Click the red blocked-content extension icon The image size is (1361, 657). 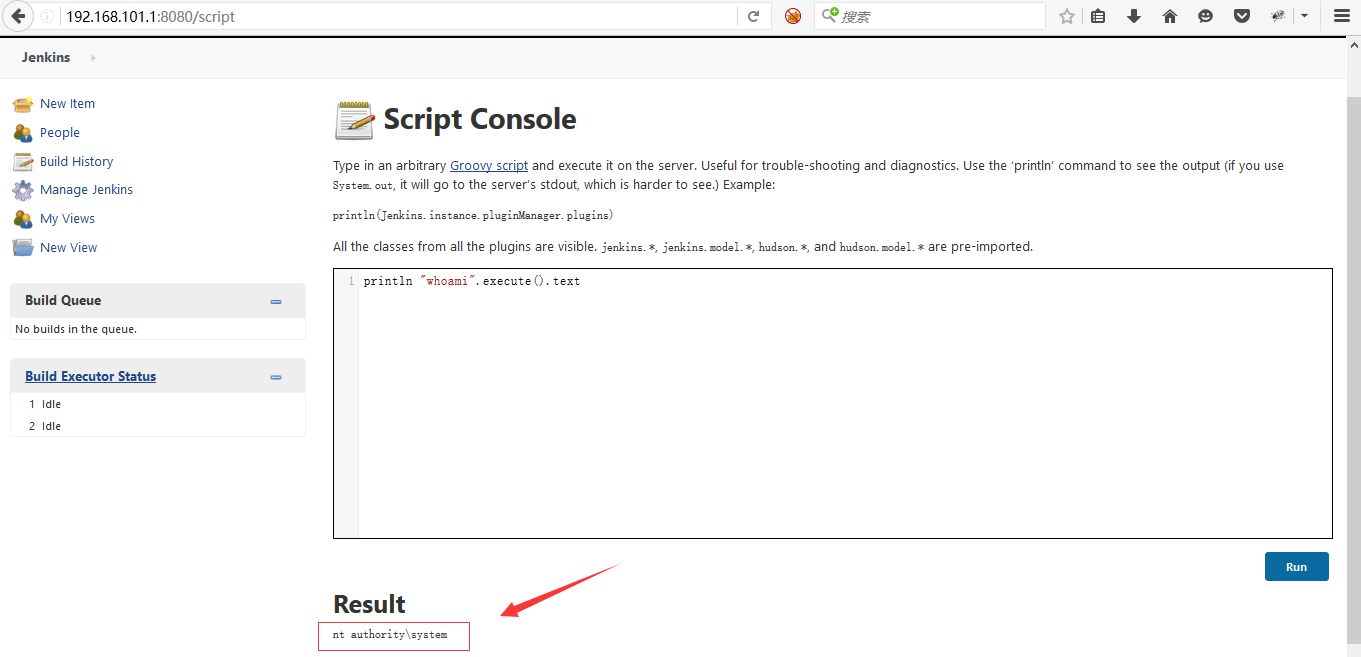(793, 16)
